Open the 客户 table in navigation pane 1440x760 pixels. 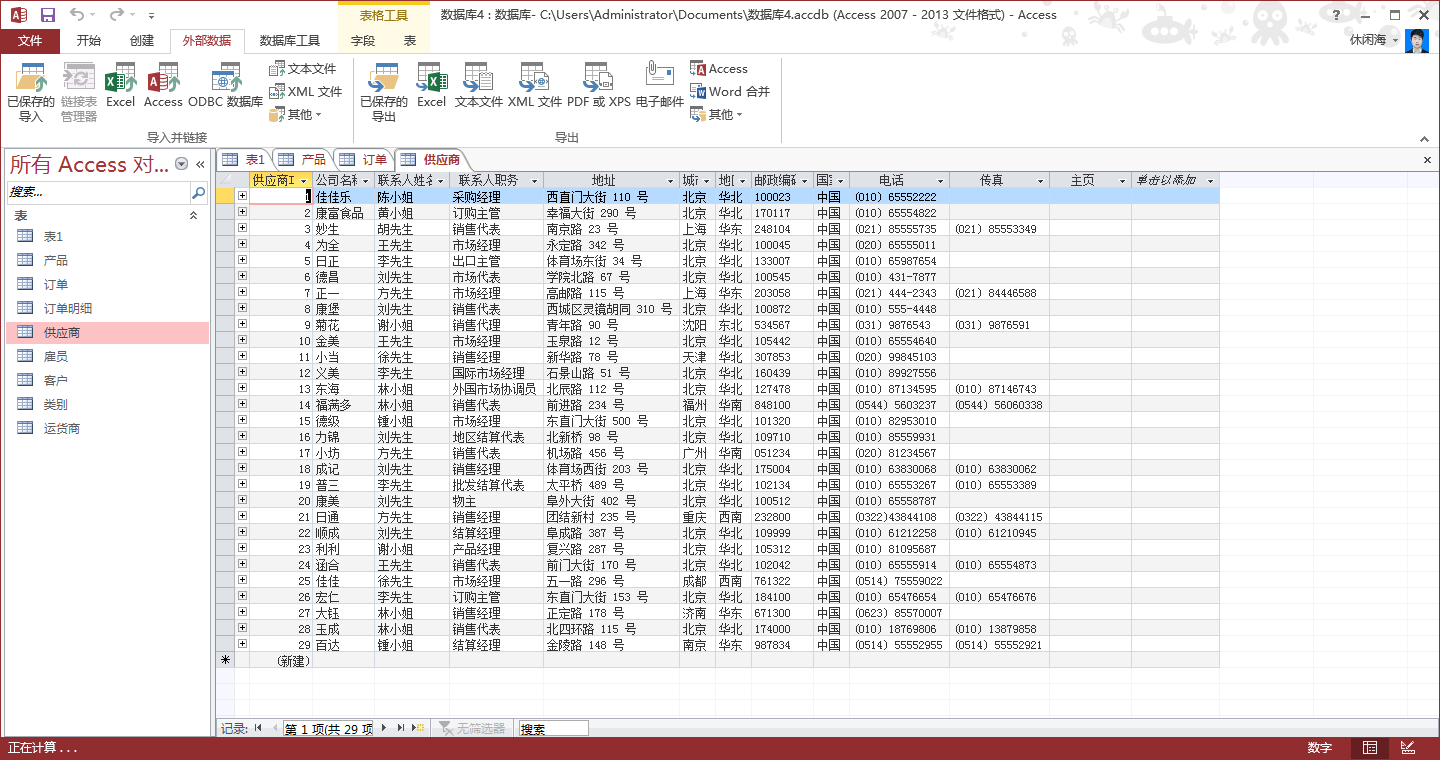(108, 380)
